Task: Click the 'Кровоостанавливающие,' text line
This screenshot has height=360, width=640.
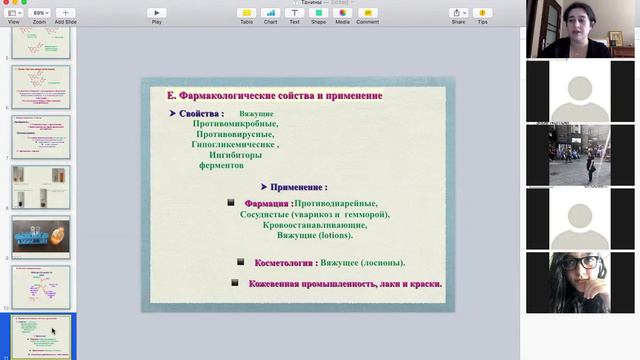Action: (x=315, y=225)
